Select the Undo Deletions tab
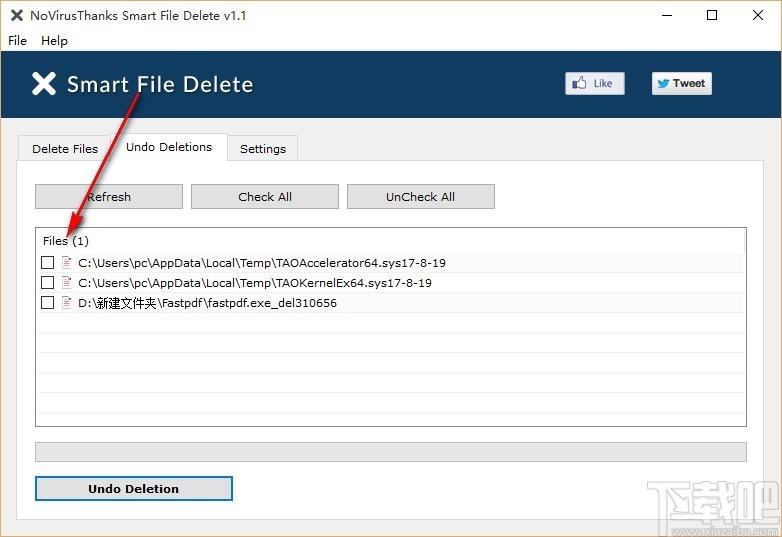The height and width of the screenshot is (537, 782). coord(169,147)
